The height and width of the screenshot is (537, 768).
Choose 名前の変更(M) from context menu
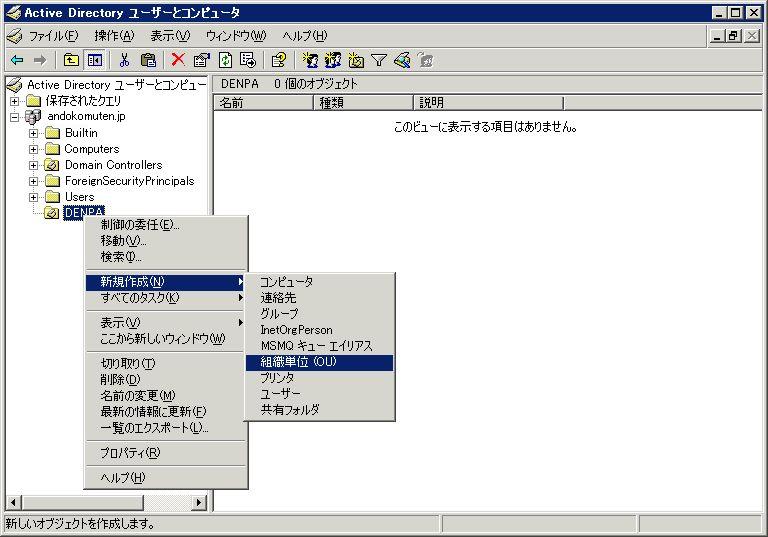pyautogui.click(x=166, y=395)
